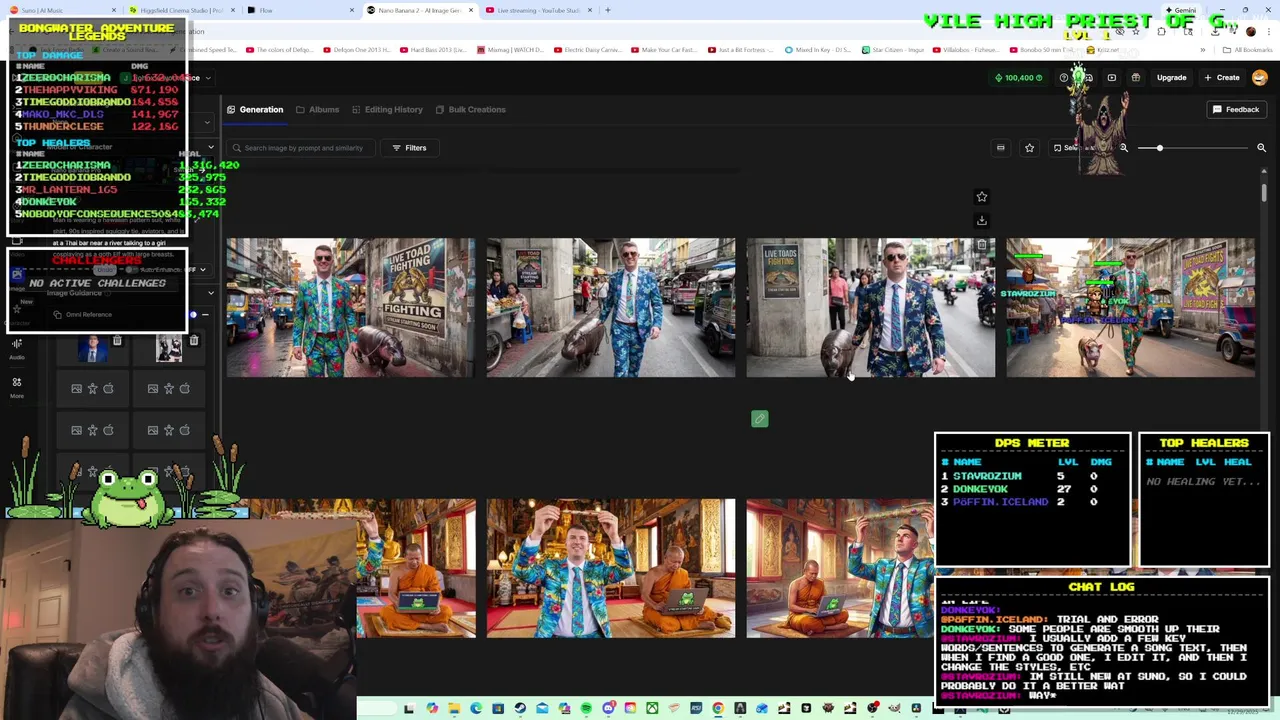This screenshot has width=1280, height=720.
Task: Open the user profile avatar in the app header
Action: [x=1260, y=77]
